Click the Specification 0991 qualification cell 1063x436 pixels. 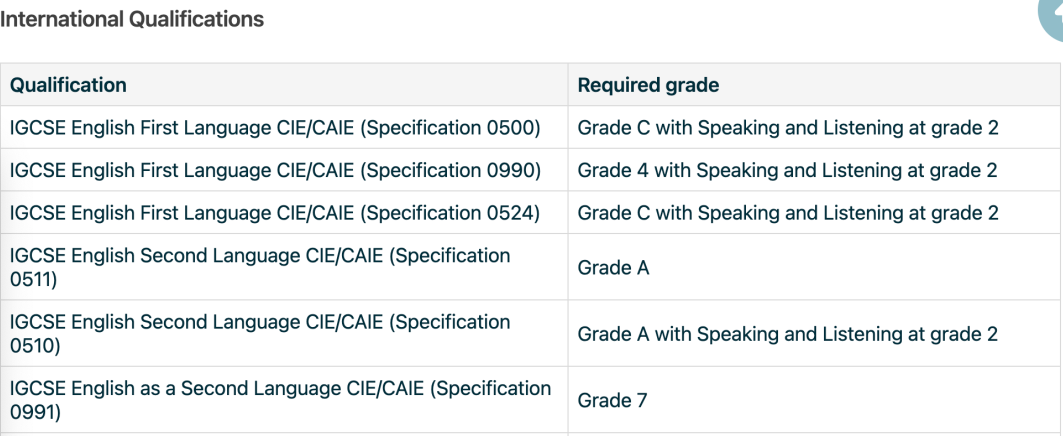(x=284, y=400)
